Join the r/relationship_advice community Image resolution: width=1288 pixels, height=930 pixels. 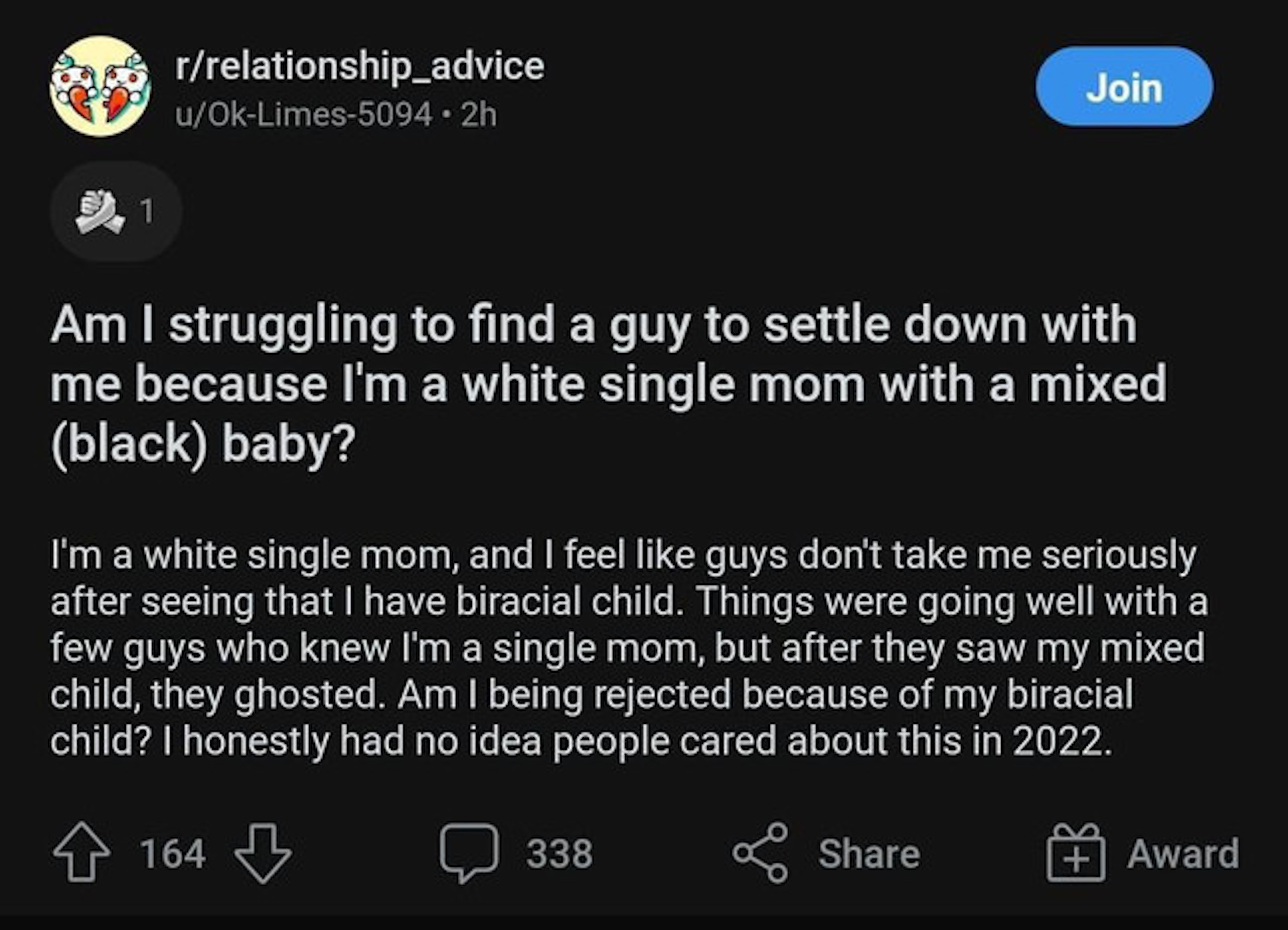pyautogui.click(x=1124, y=87)
